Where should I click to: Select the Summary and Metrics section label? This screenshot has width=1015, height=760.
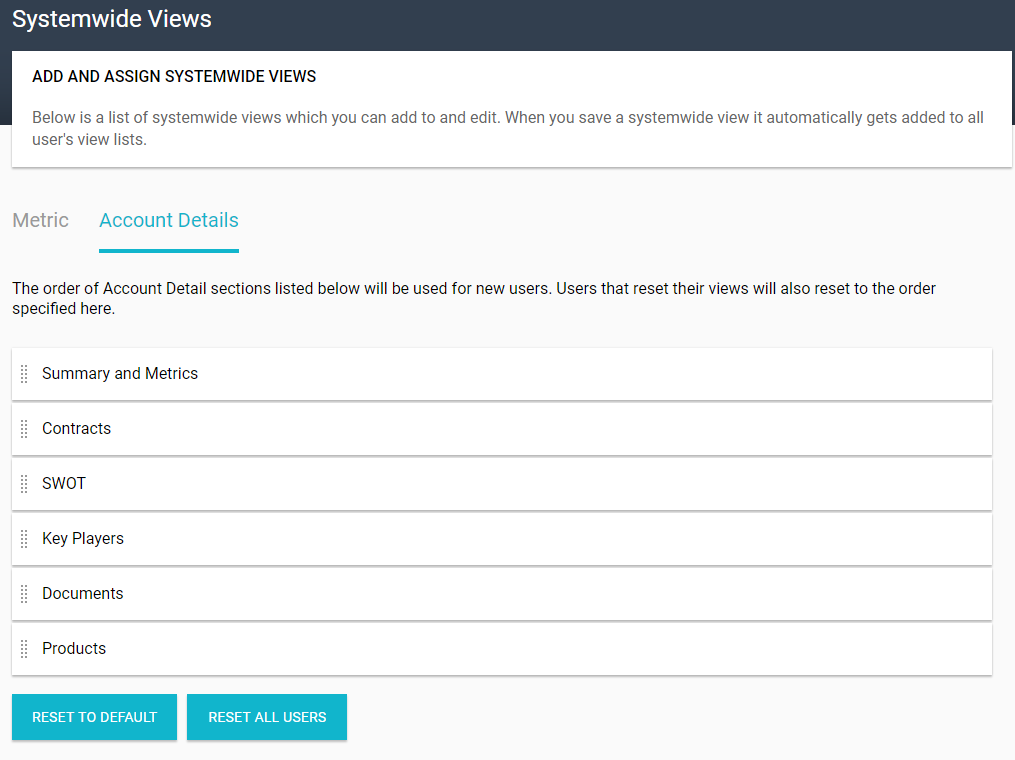click(x=120, y=374)
